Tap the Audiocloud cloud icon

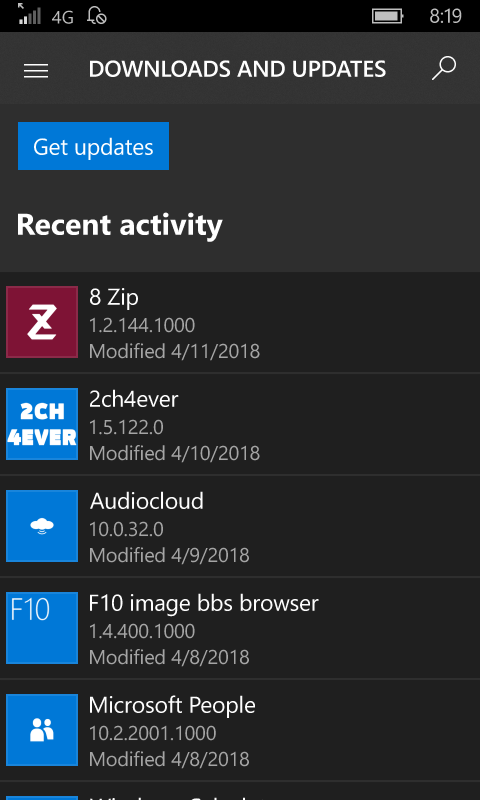[42, 526]
